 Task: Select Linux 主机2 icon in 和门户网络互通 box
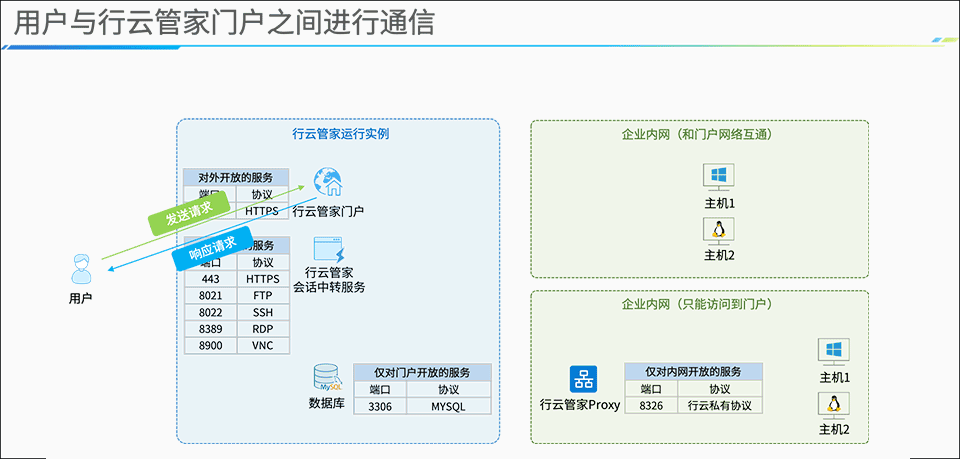click(719, 231)
